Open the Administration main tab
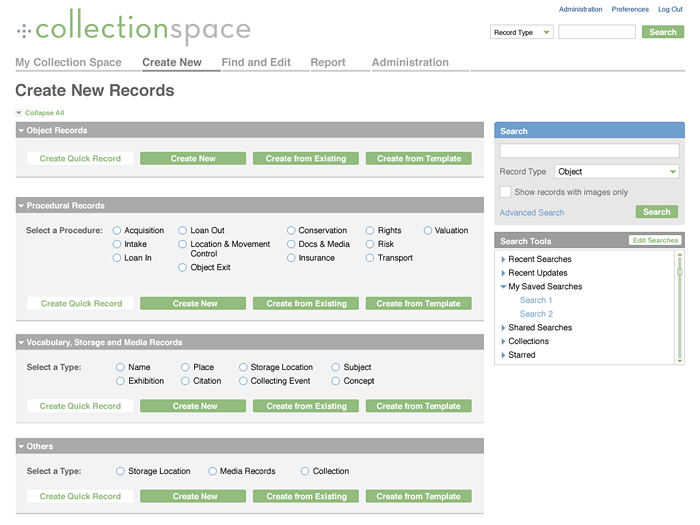700x525 pixels. point(410,62)
